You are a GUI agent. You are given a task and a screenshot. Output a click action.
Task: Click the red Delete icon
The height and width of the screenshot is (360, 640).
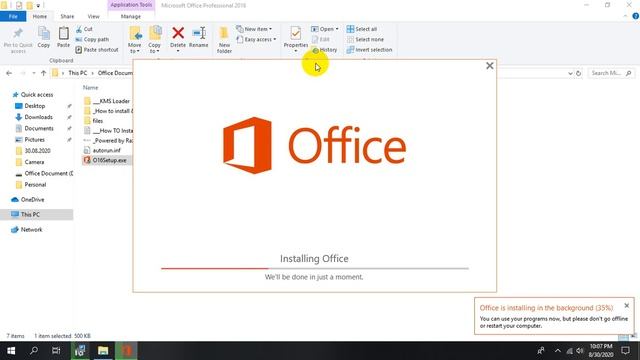pyautogui.click(x=178, y=33)
